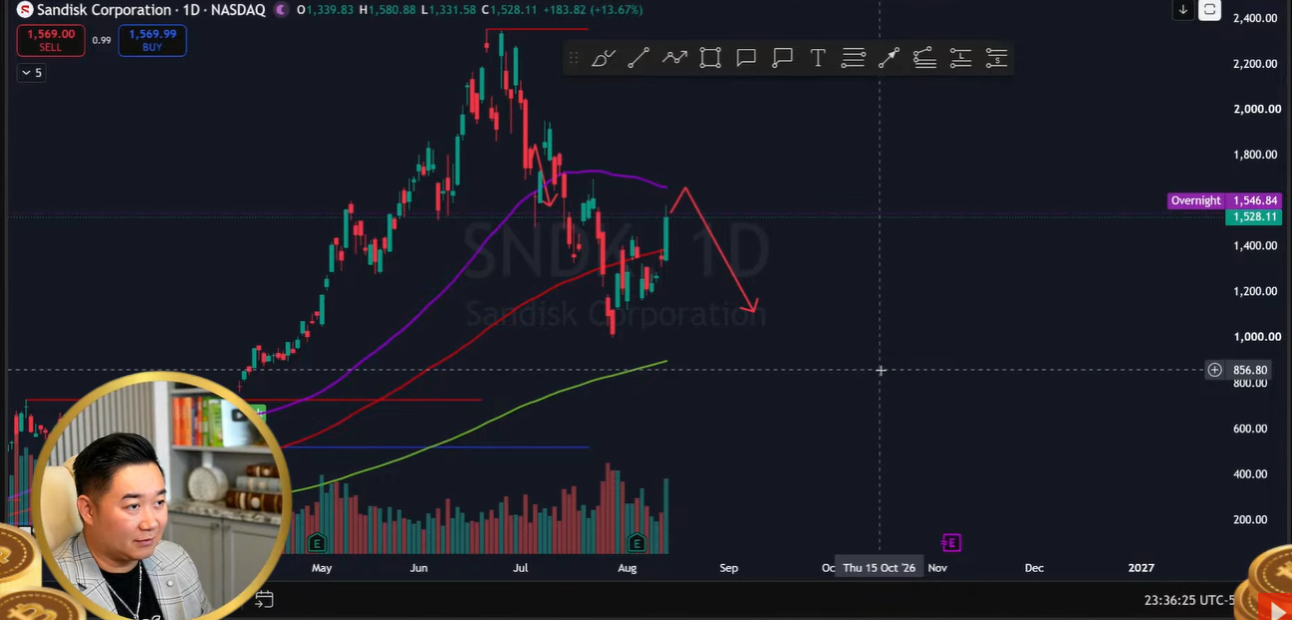Open the go-to-date calendar icon
Screen dimensions: 1292x620
point(264,599)
